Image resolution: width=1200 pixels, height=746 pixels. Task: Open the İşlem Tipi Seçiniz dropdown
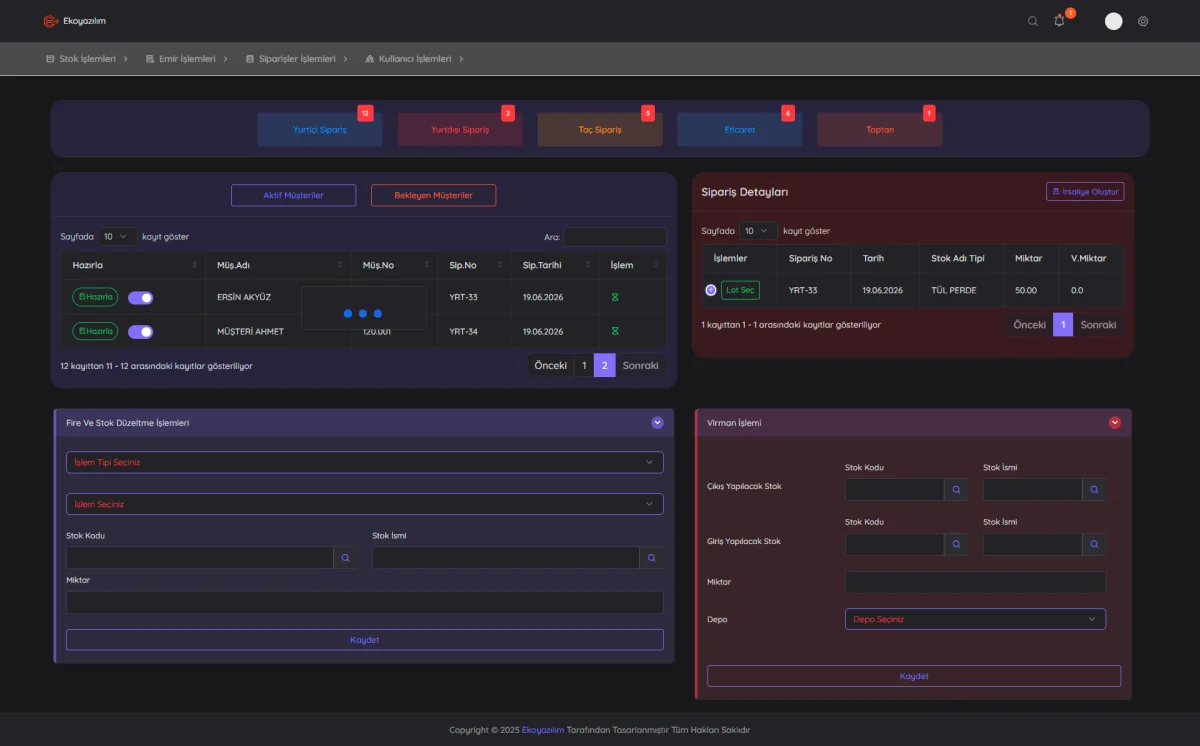pyautogui.click(x=365, y=462)
